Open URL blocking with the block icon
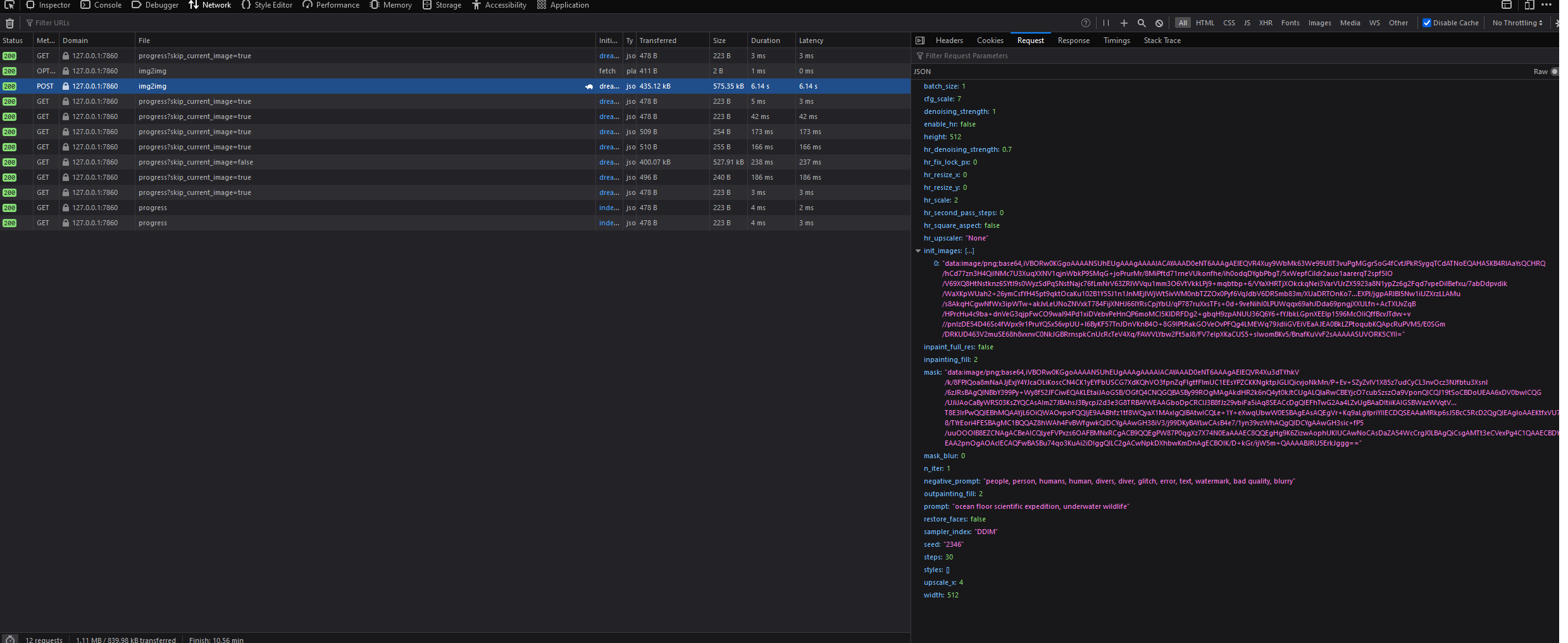The image size is (1568, 643). click(x=1159, y=23)
